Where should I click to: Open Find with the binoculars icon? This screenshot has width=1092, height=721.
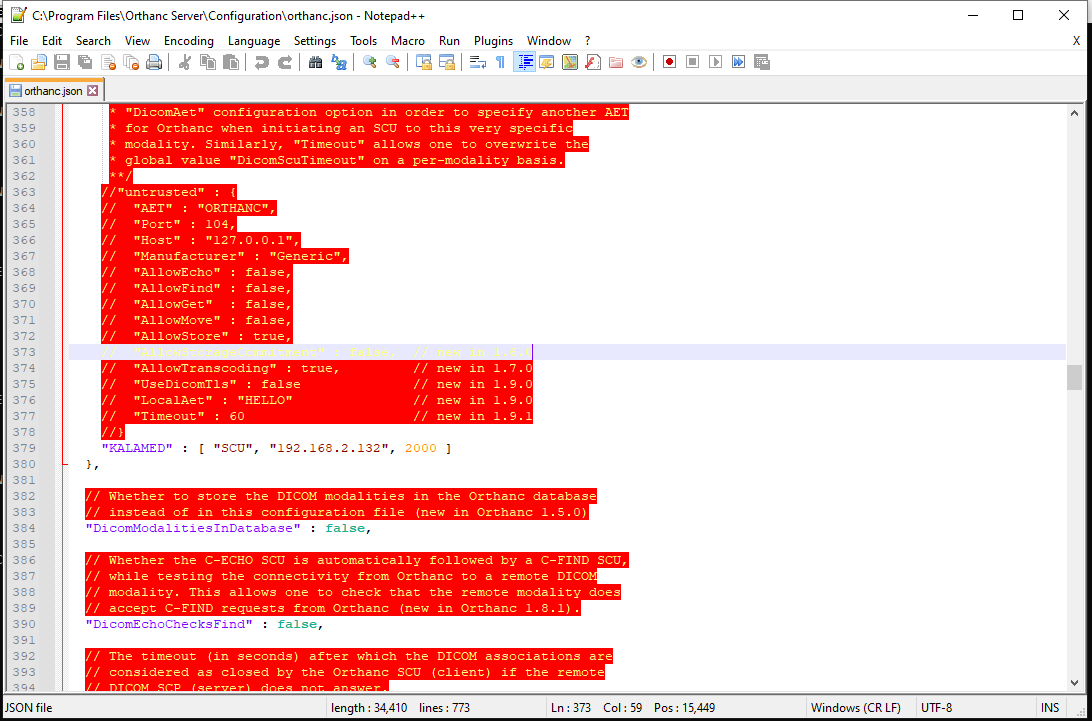(x=315, y=62)
